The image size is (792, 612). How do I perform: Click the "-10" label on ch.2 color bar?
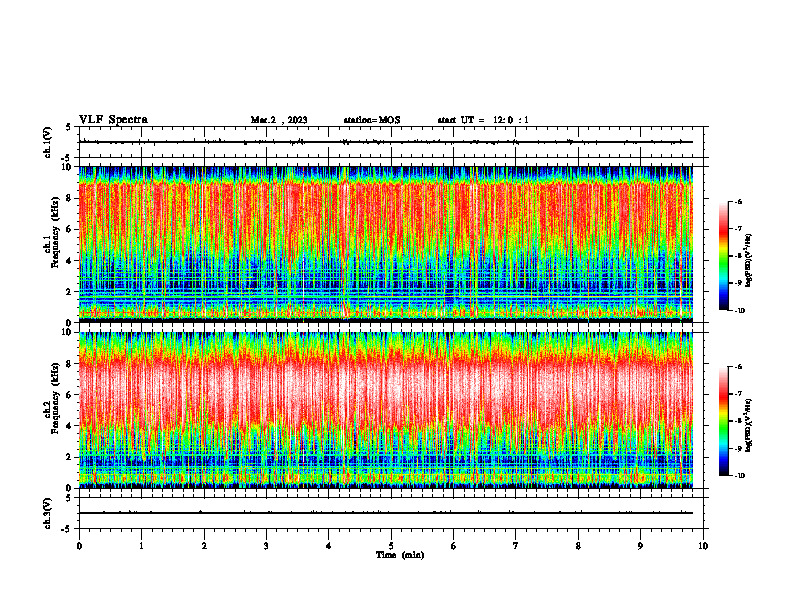tap(739, 476)
